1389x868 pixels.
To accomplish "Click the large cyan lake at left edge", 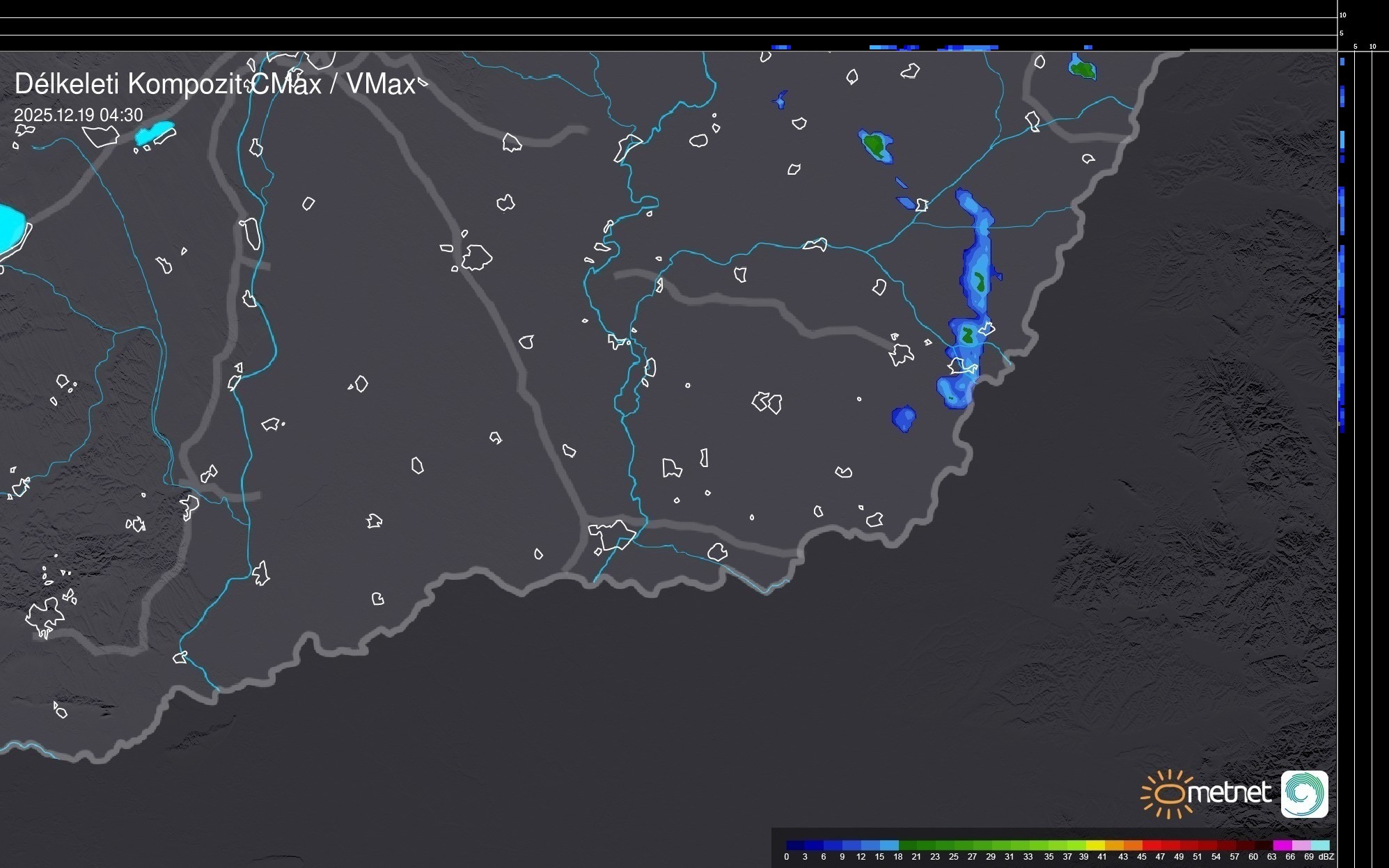I will coord(10,227).
